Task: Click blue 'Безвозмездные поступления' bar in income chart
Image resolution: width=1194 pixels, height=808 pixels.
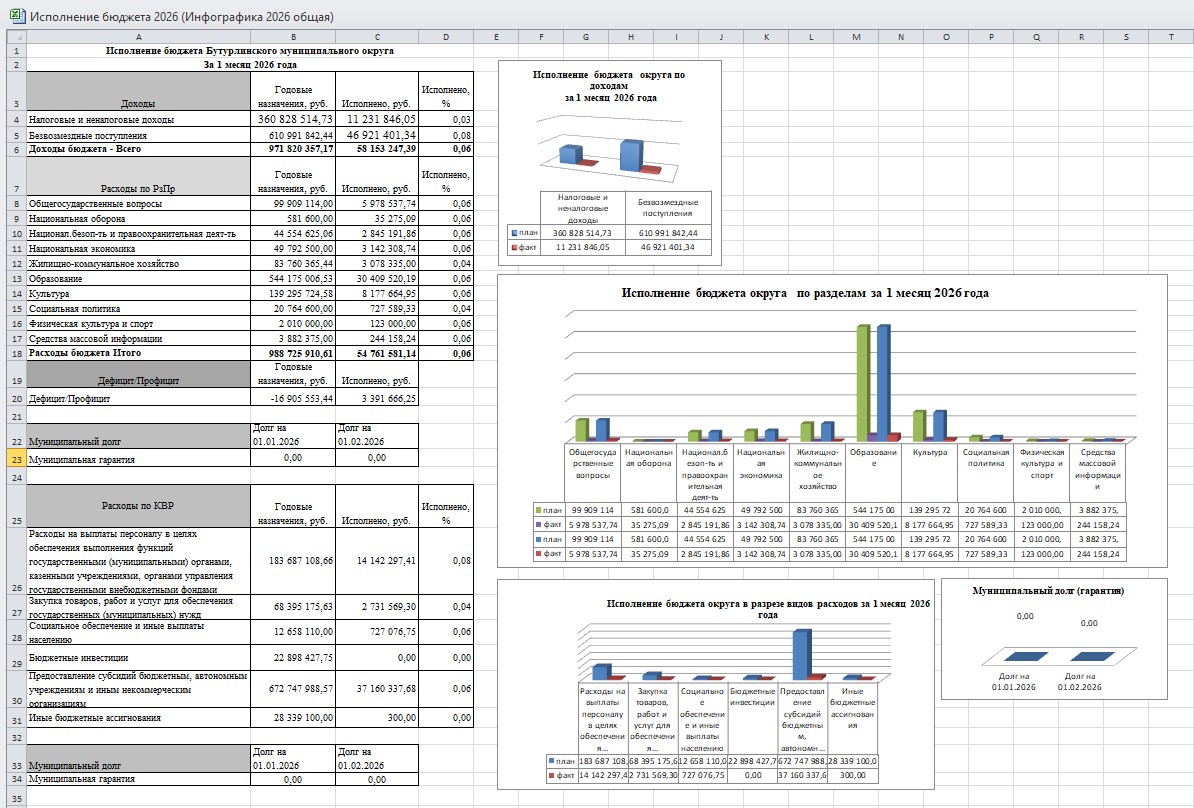Action: [631, 155]
